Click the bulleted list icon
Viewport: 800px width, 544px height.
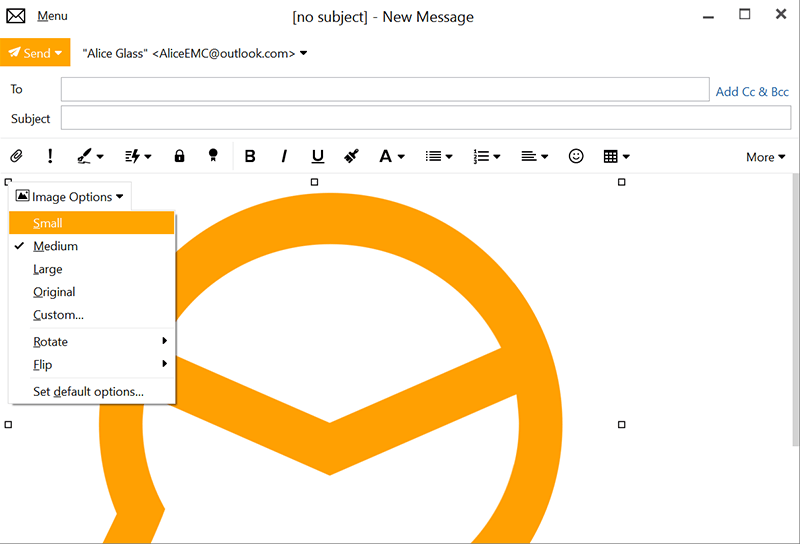pyautogui.click(x=433, y=156)
